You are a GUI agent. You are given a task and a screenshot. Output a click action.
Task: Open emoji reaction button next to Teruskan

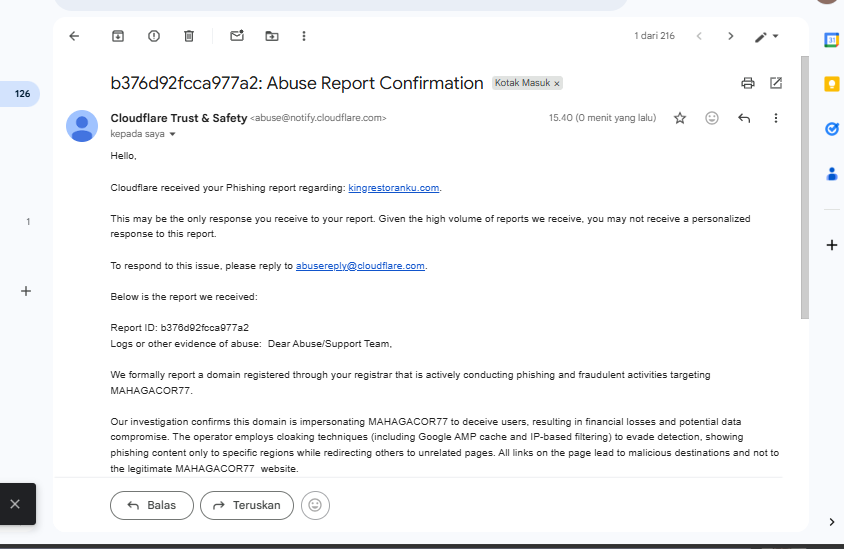315,505
